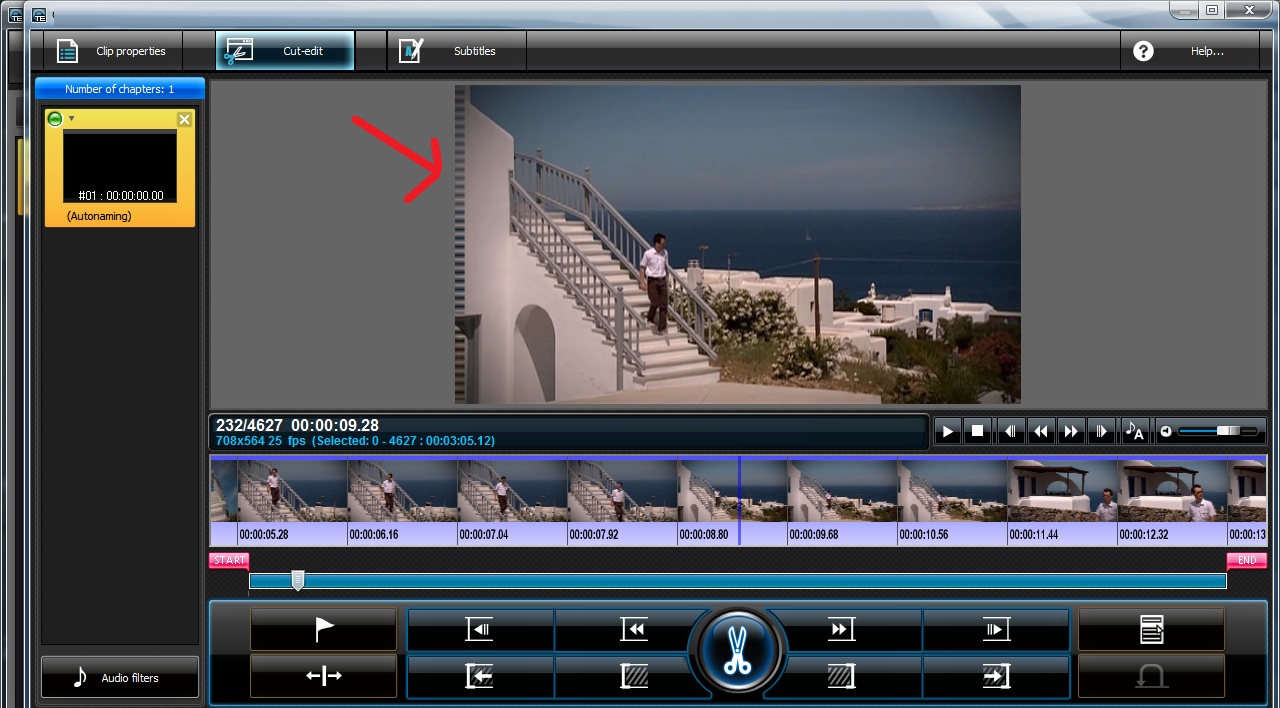Remove chapter #01 with its X button
1280x708 pixels.
[184, 120]
